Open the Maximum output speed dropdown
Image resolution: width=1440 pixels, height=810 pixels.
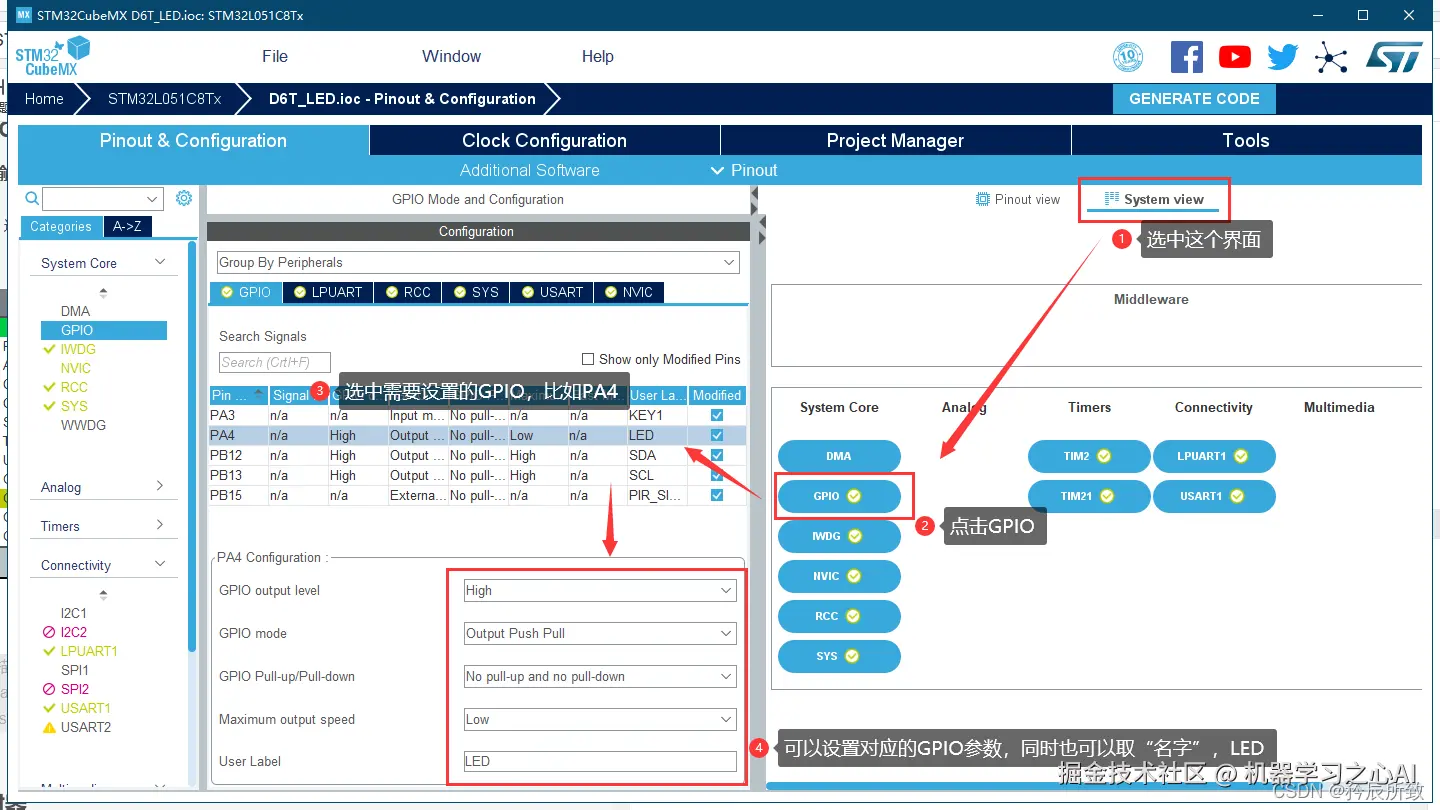coord(600,720)
